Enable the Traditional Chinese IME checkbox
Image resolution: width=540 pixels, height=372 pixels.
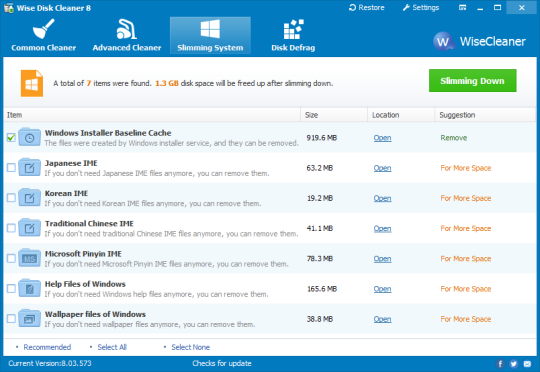pos(11,228)
